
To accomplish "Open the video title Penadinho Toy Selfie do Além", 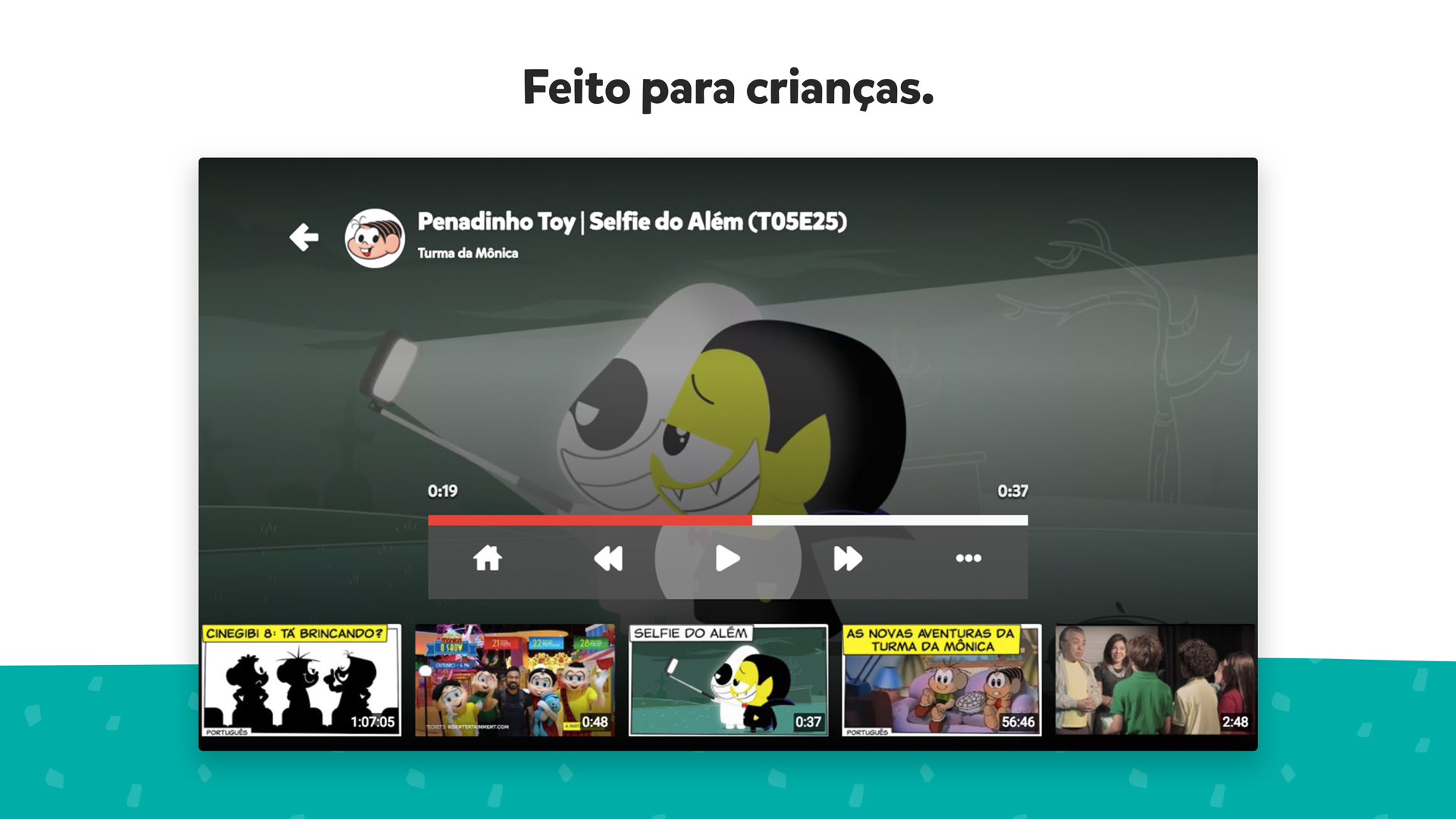I will (631, 223).
